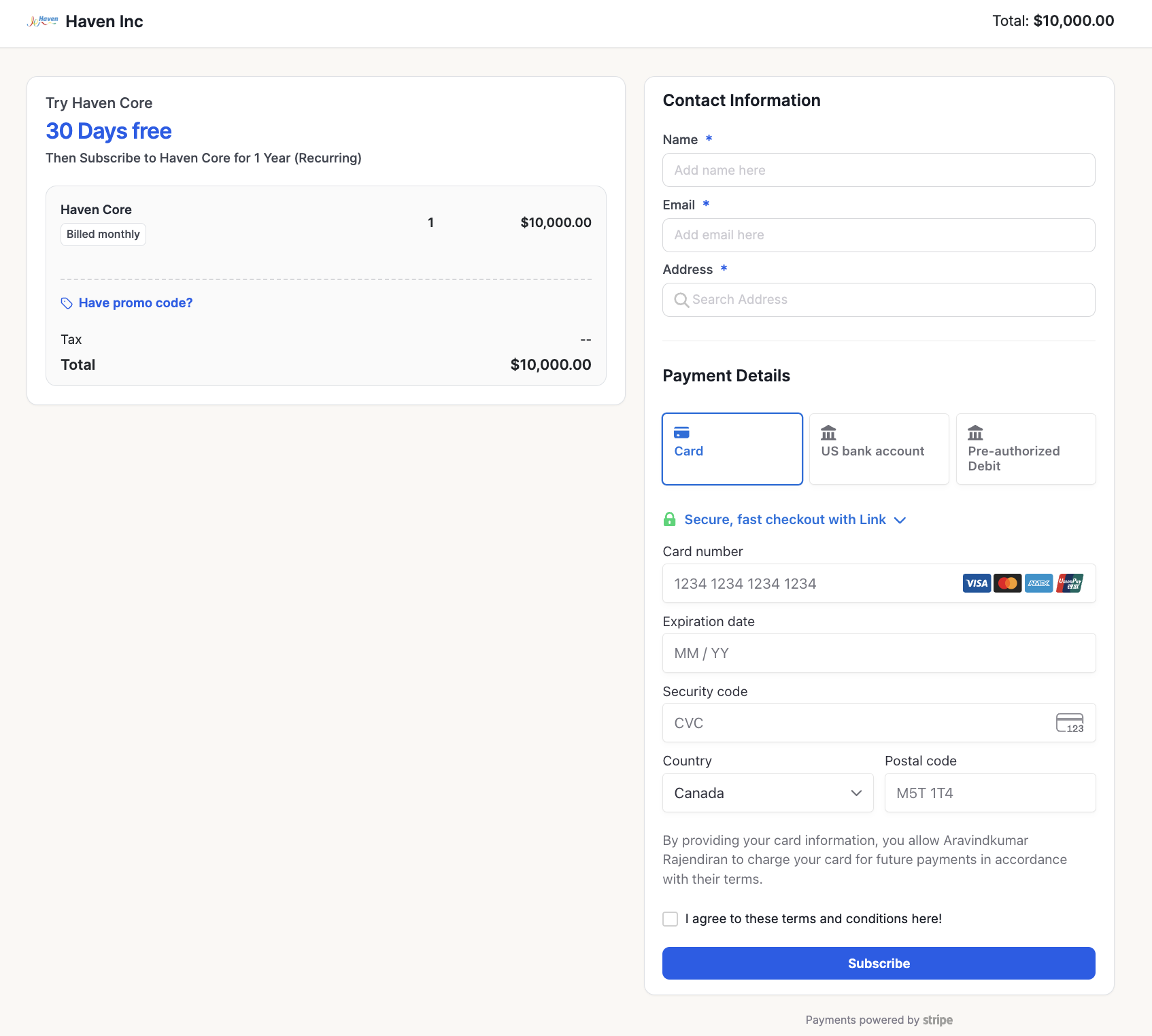The width and height of the screenshot is (1152, 1036).
Task: Open the Country dropdown showing Canada
Action: pyautogui.click(x=768, y=793)
